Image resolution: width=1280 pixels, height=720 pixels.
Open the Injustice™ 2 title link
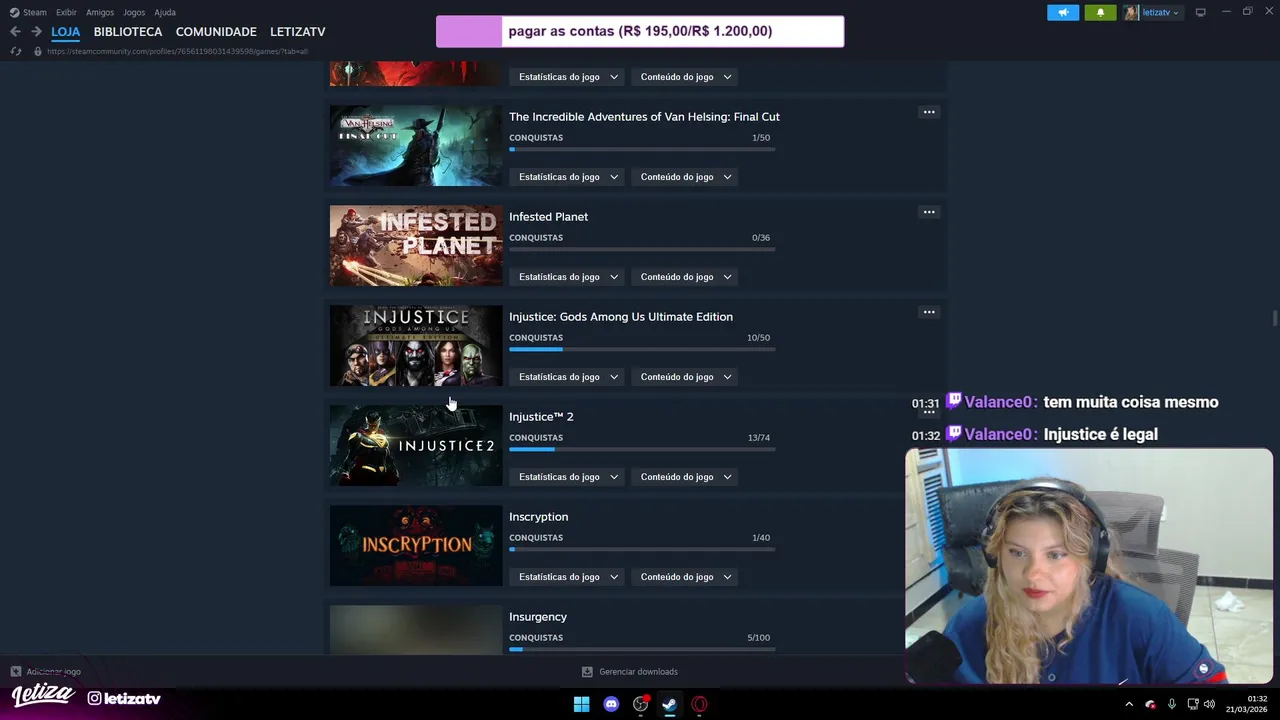541,417
